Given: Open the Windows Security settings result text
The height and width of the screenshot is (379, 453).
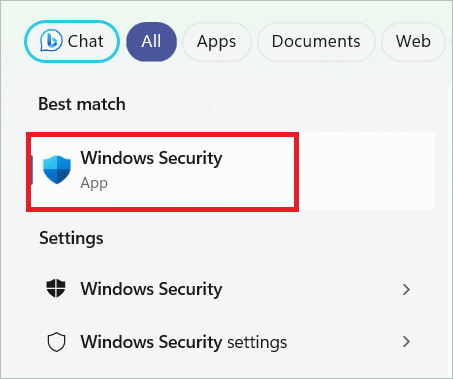Looking at the screenshot, I should pos(184,342).
